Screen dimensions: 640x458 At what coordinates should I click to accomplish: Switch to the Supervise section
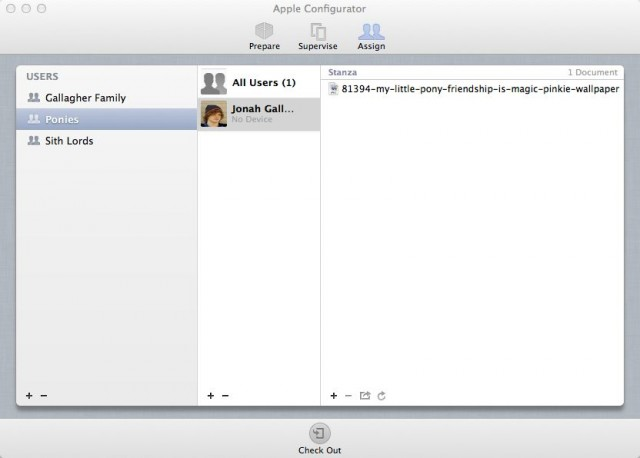pyautogui.click(x=318, y=35)
